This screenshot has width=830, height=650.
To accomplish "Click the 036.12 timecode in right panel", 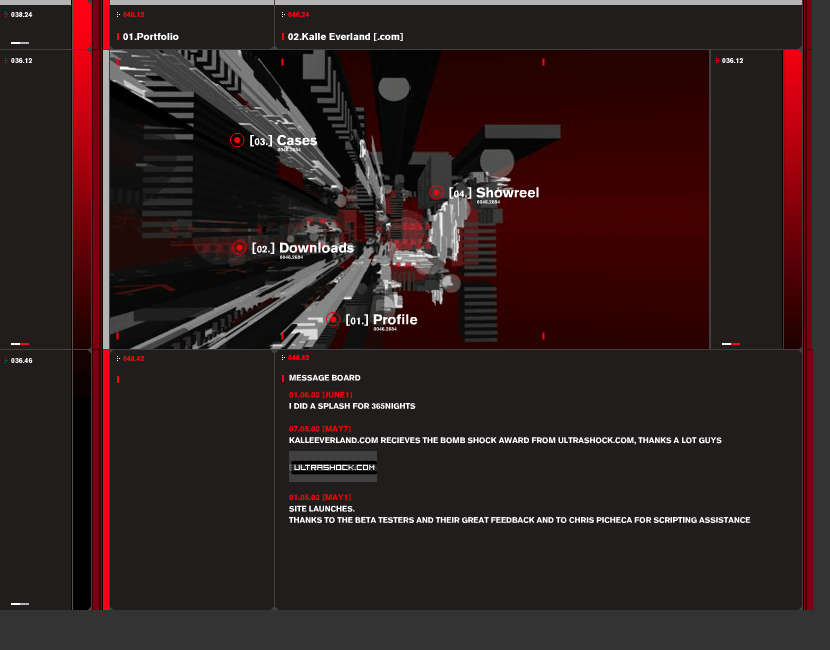I will (x=733, y=61).
